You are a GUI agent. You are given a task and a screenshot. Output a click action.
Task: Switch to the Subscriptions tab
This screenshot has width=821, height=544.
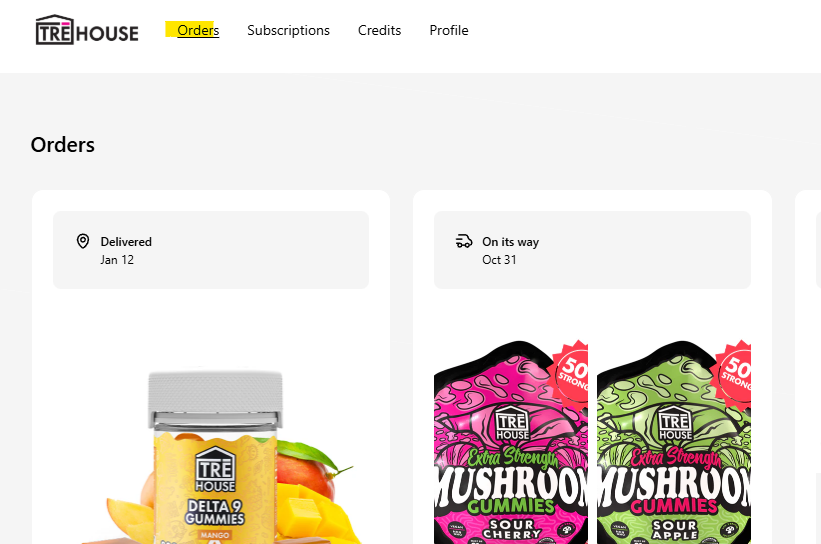point(289,30)
